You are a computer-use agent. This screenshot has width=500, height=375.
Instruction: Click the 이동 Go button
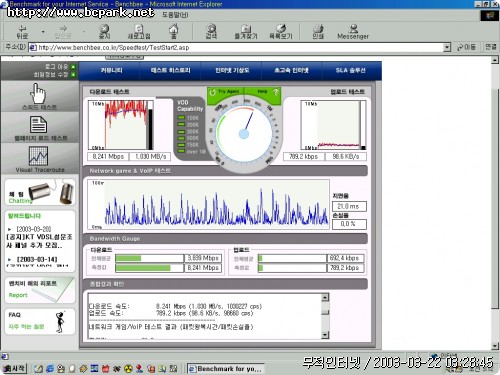click(x=466, y=47)
